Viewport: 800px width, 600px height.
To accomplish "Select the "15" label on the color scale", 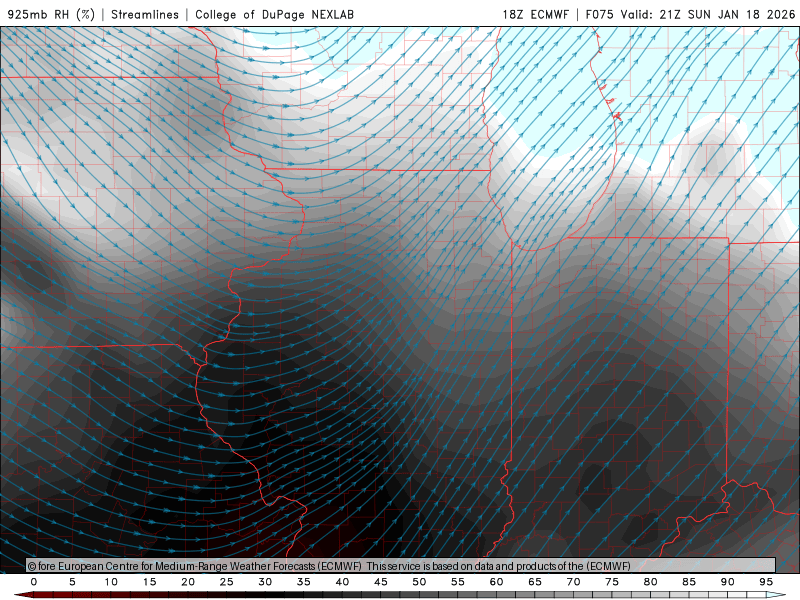I will coord(149,582).
